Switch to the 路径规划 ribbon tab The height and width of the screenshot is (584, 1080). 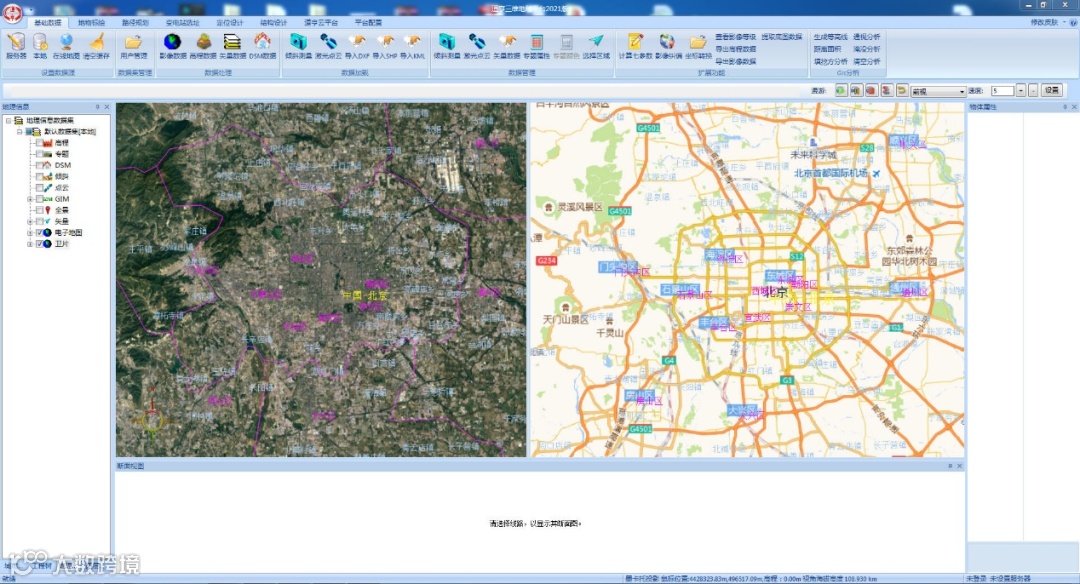click(135, 23)
